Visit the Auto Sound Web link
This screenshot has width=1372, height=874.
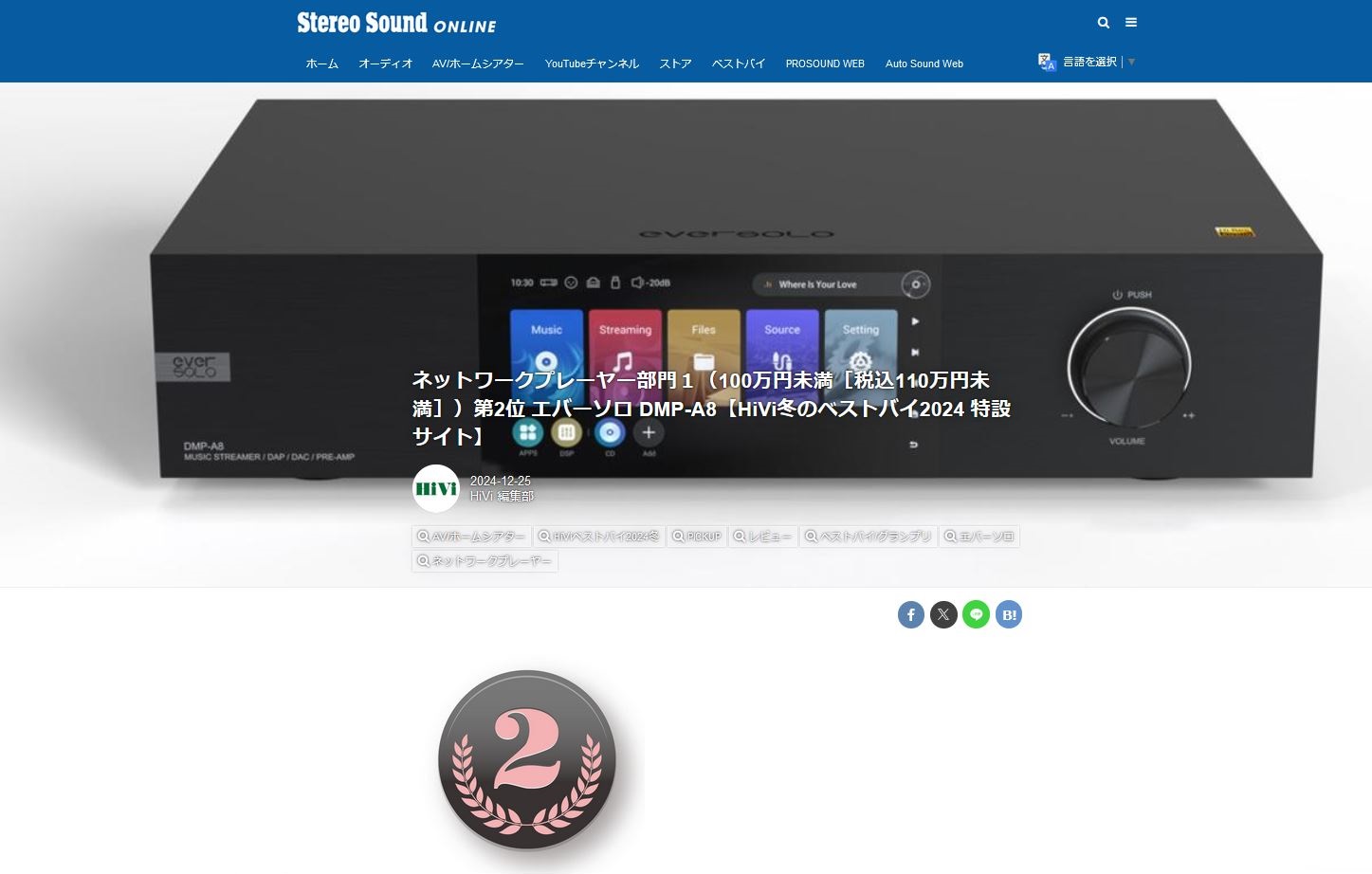924,64
